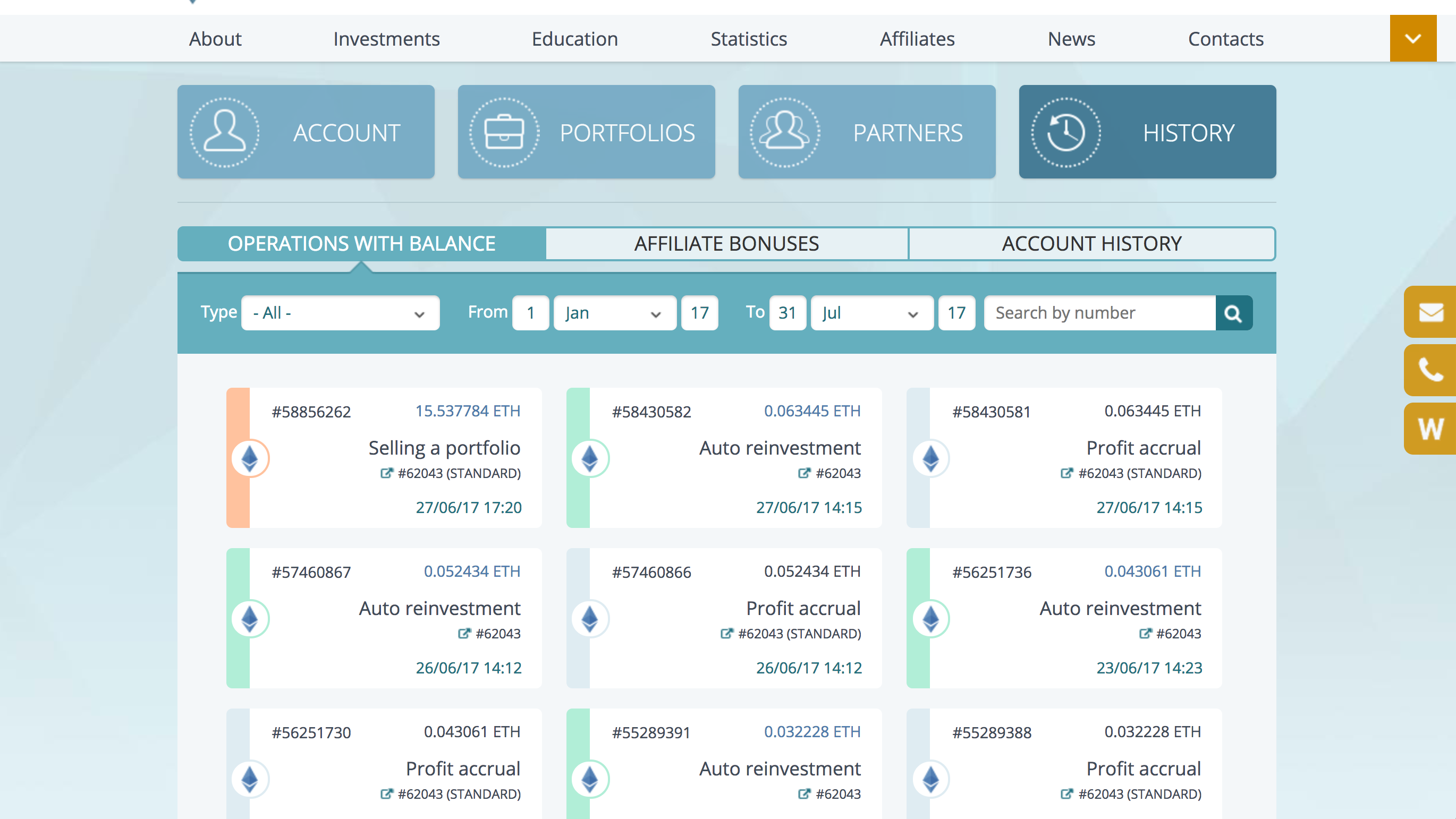Click Ethereum icon on transaction #55289388
This screenshot has height=819, width=1456.
(x=931, y=779)
